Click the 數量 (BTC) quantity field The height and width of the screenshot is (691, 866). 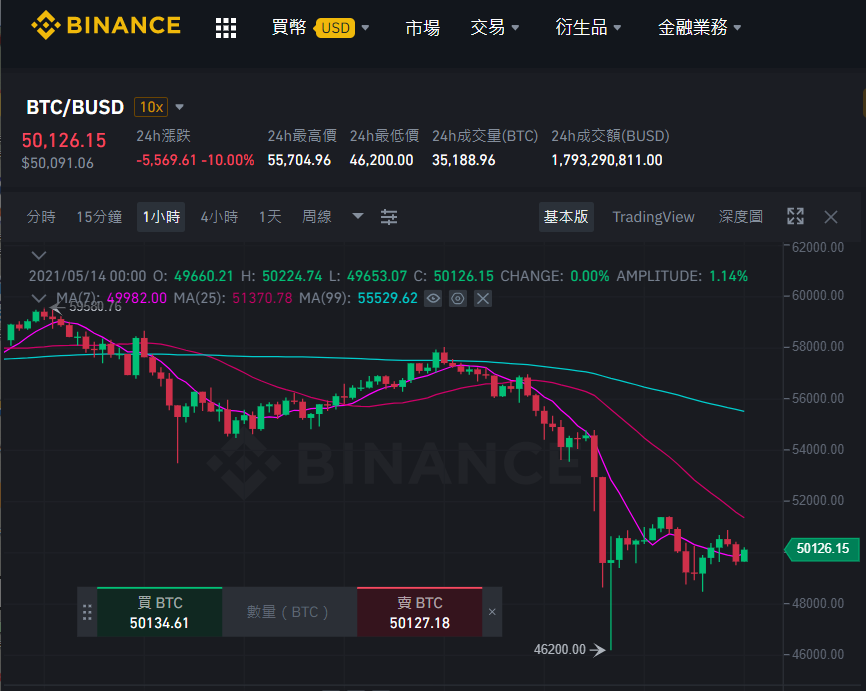(x=289, y=612)
